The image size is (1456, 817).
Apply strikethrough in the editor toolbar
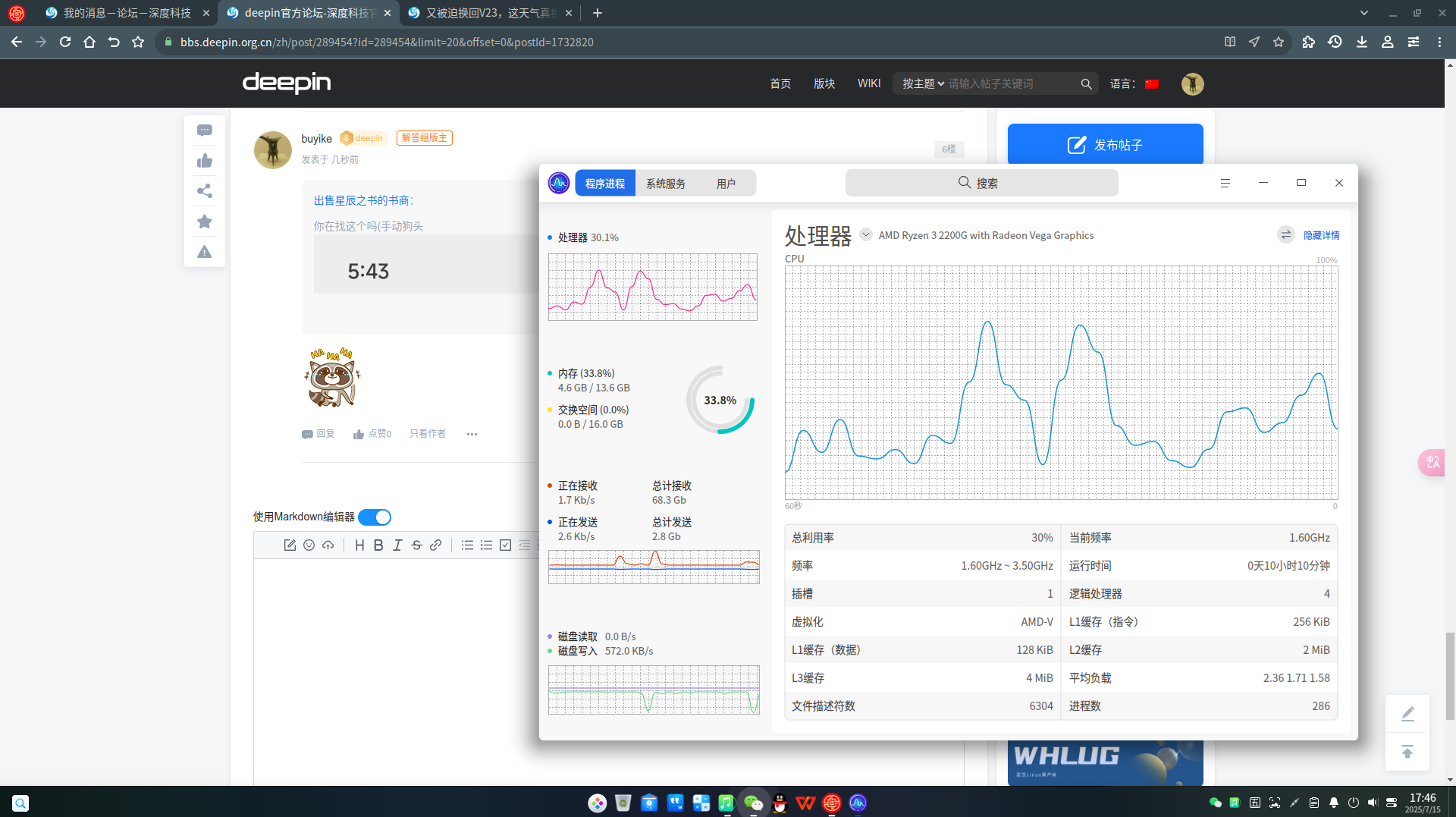416,545
